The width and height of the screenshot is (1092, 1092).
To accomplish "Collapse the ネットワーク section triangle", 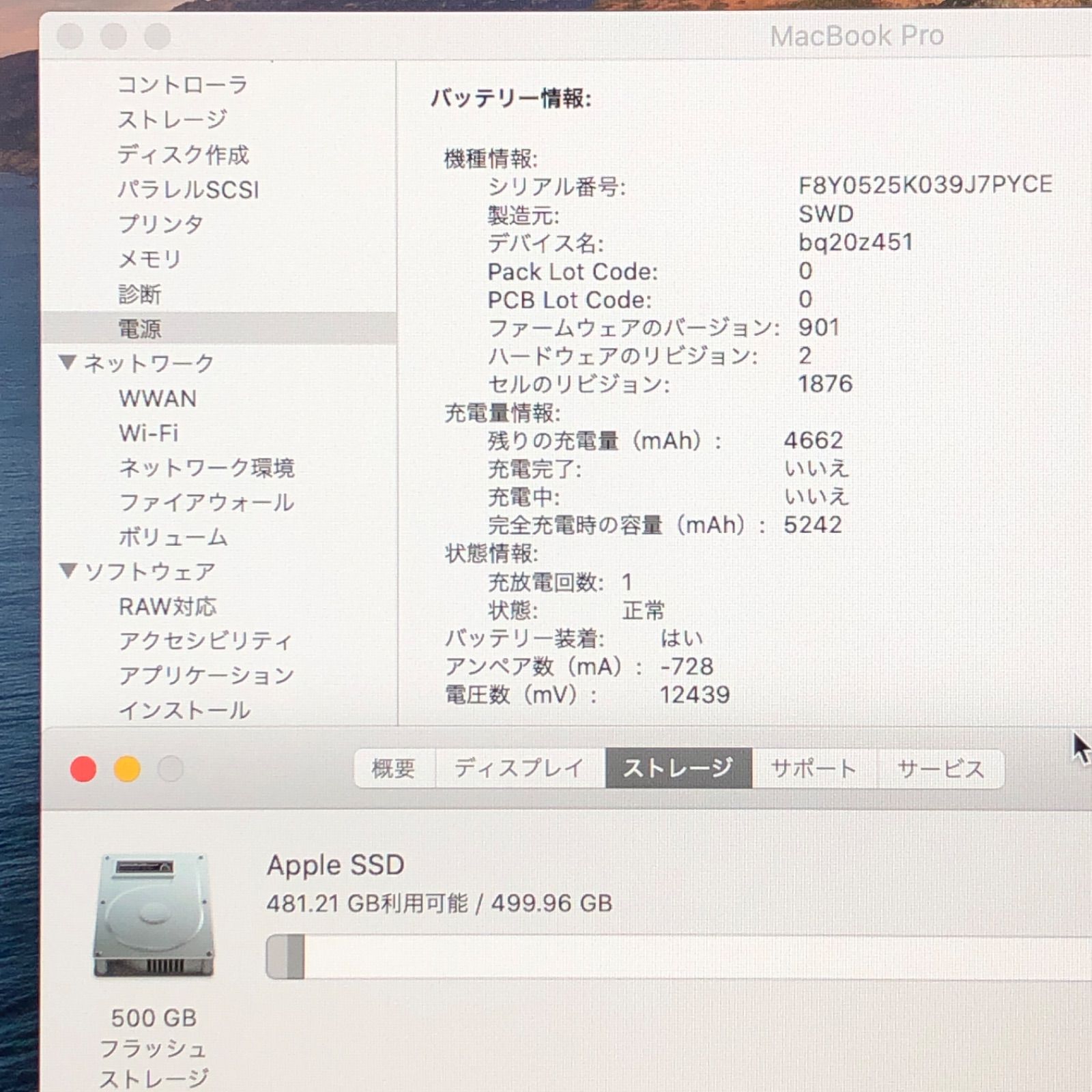I will click(68, 362).
